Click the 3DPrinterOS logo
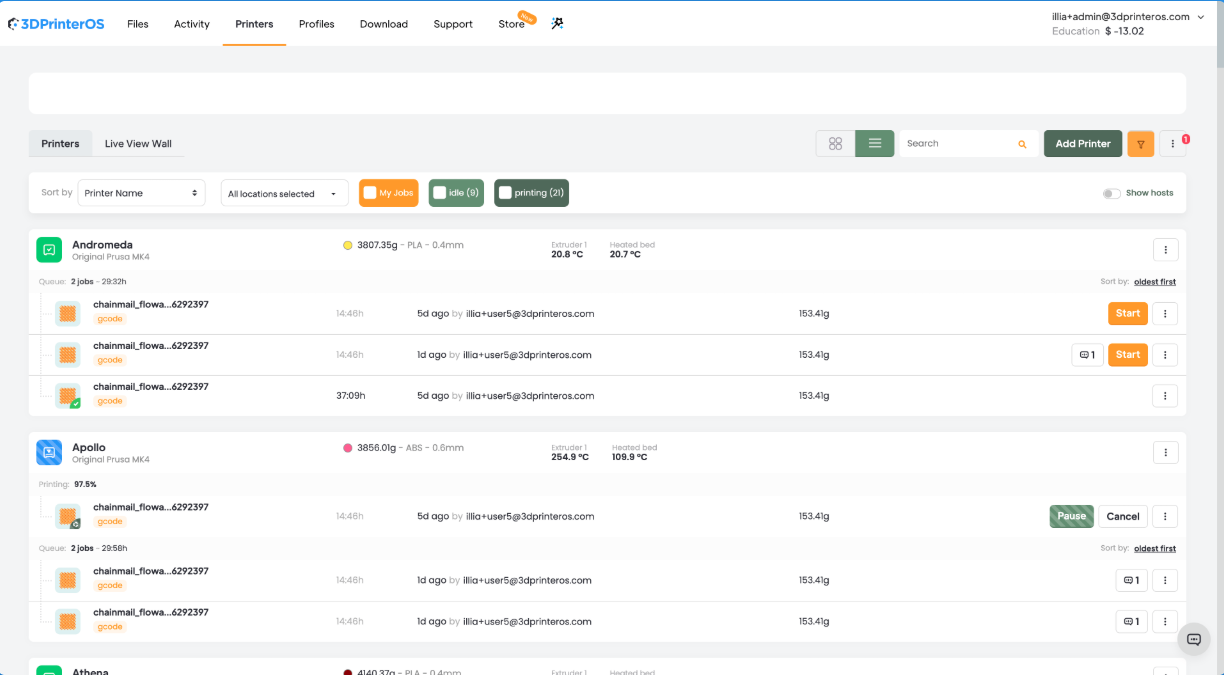 point(54,23)
